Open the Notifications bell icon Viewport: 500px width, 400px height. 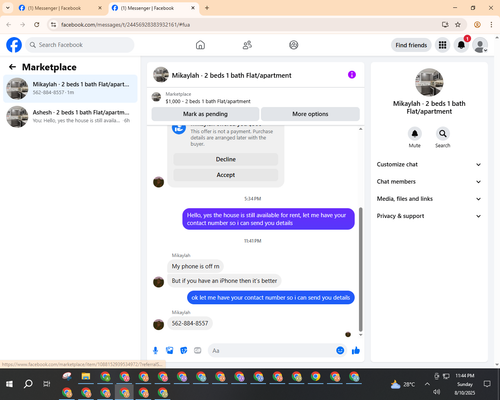[x=461, y=45]
